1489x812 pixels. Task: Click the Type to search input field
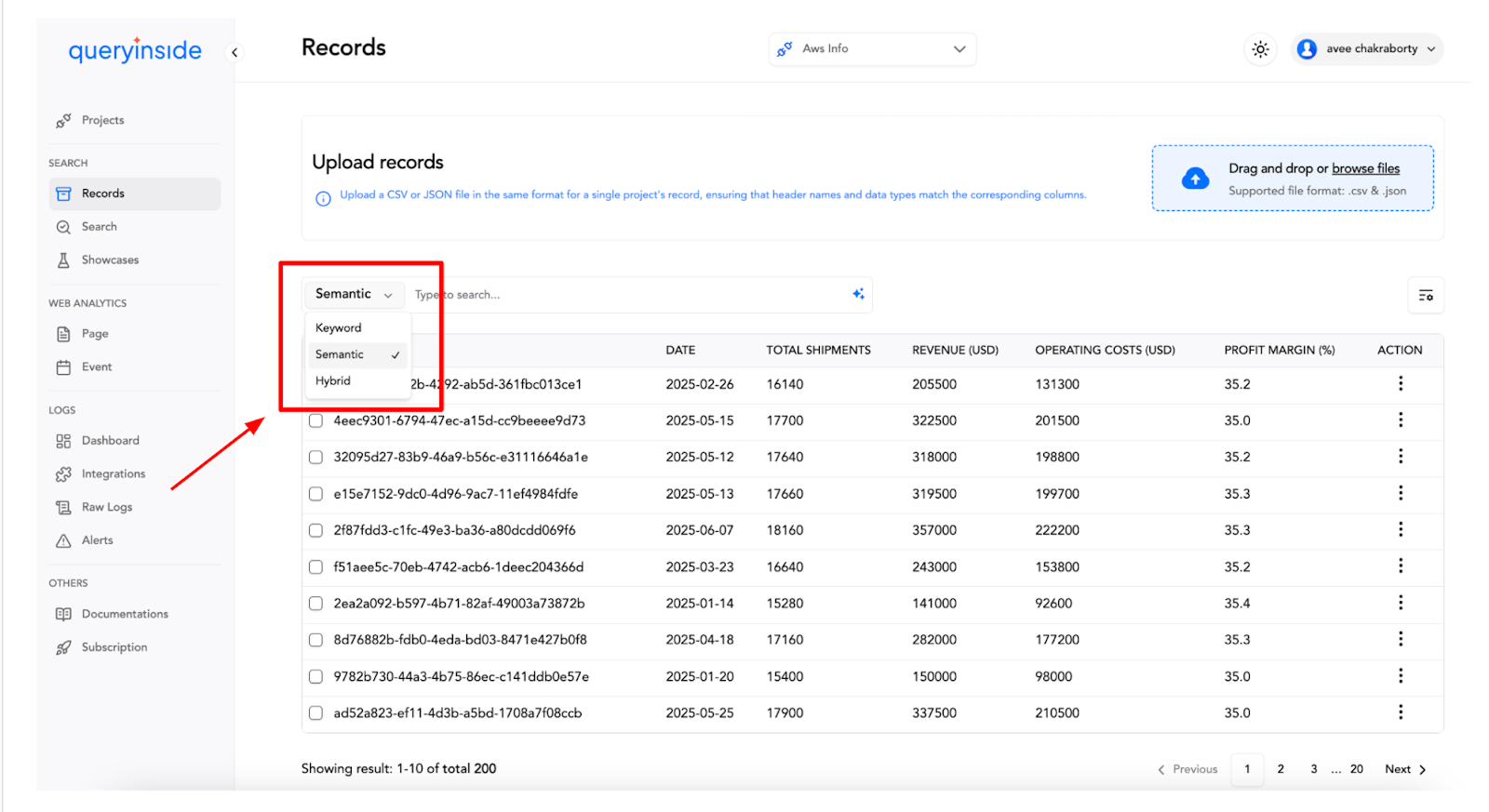click(x=628, y=295)
